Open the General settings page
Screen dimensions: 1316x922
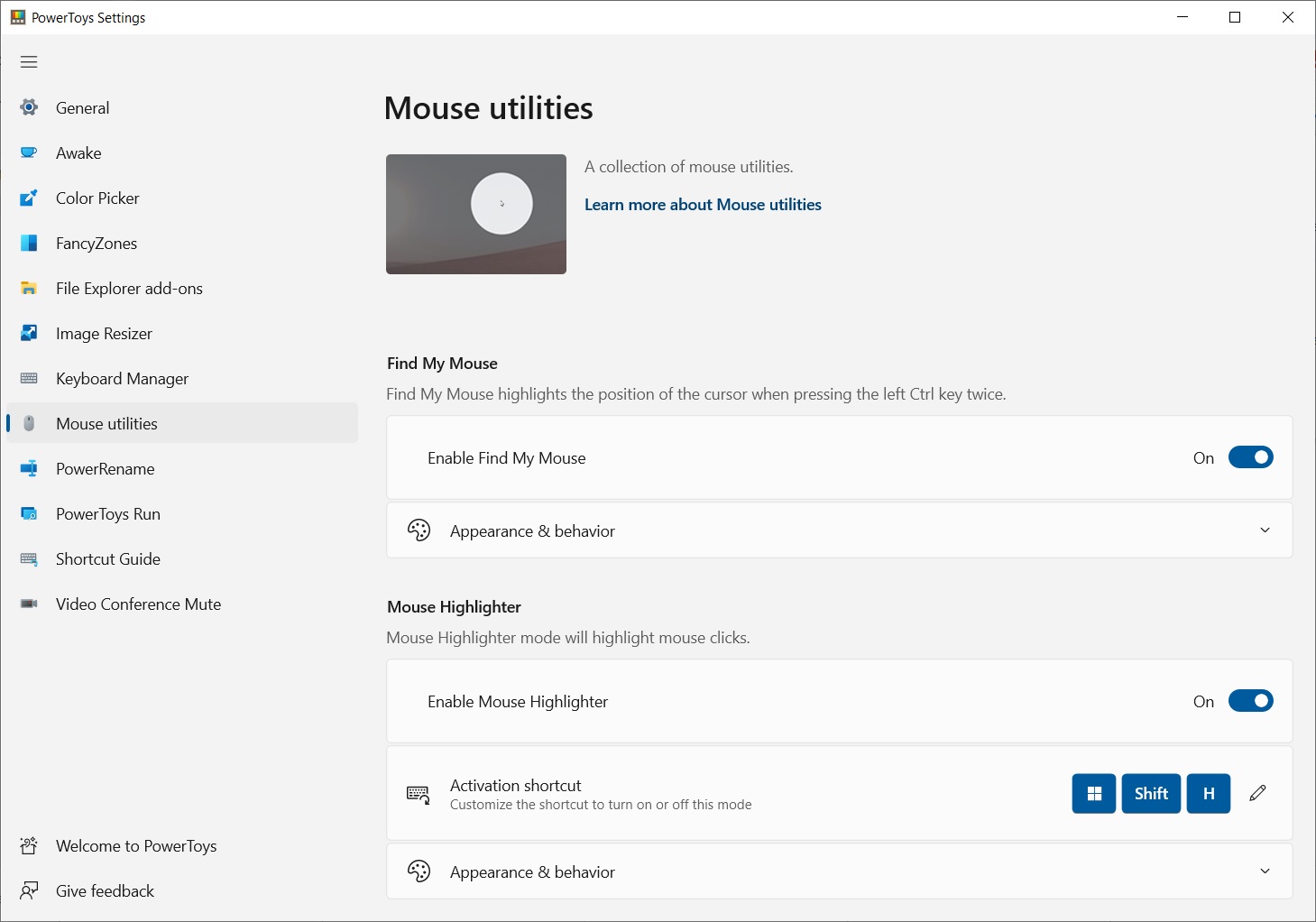(82, 108)
